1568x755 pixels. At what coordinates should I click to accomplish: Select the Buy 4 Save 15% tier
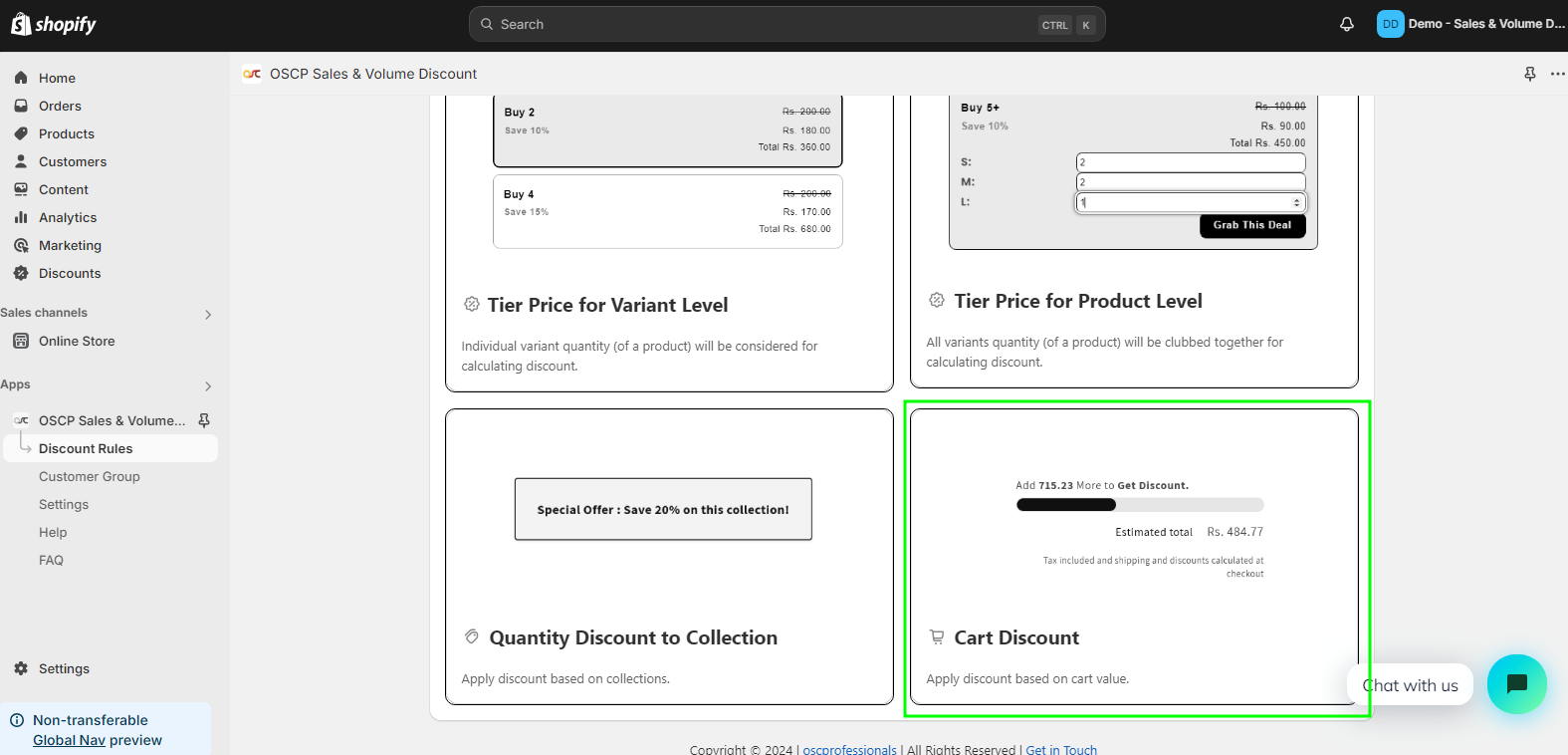point(667,211)
